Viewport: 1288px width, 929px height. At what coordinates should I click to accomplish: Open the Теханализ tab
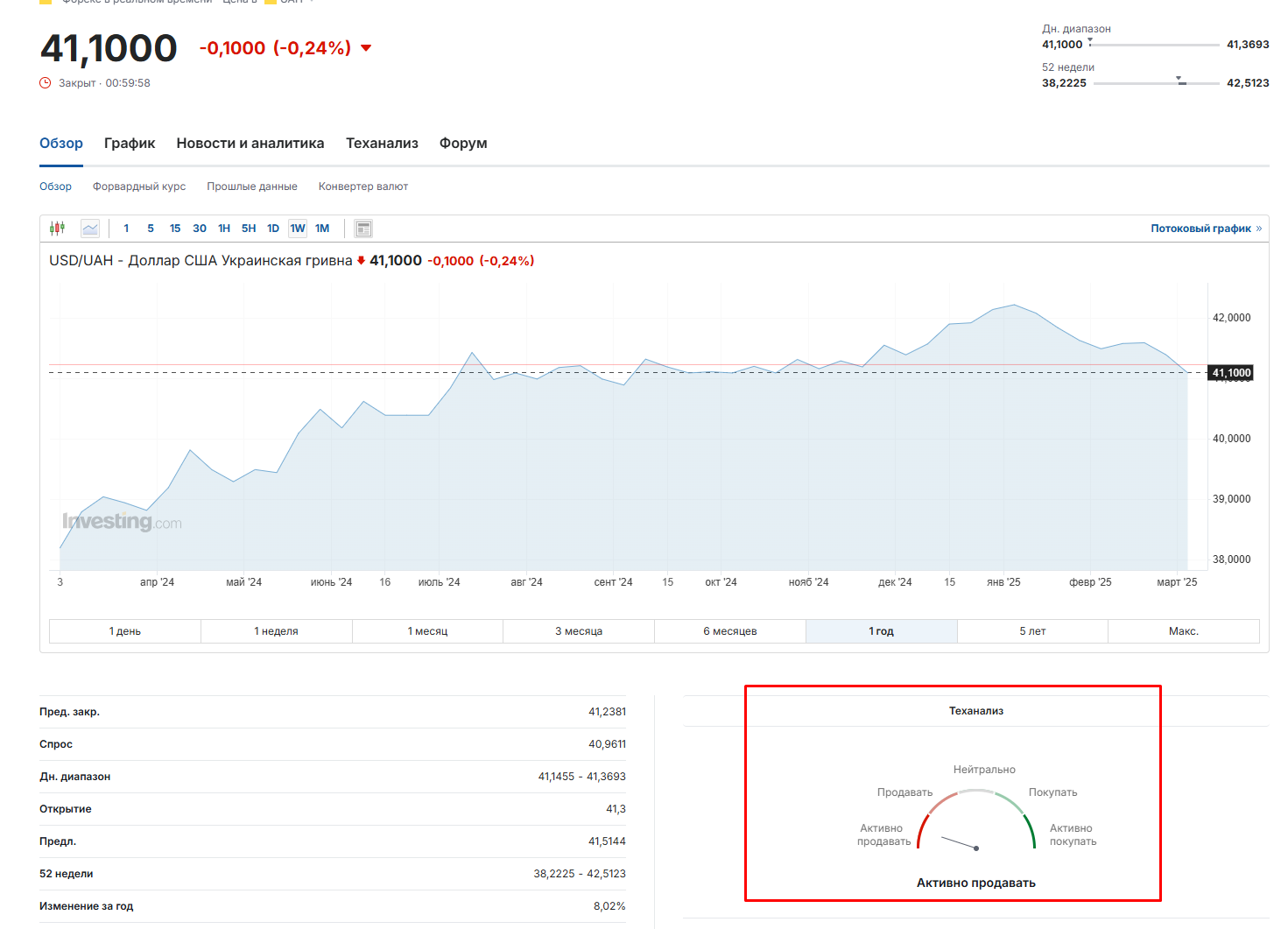tap(382, 144)
